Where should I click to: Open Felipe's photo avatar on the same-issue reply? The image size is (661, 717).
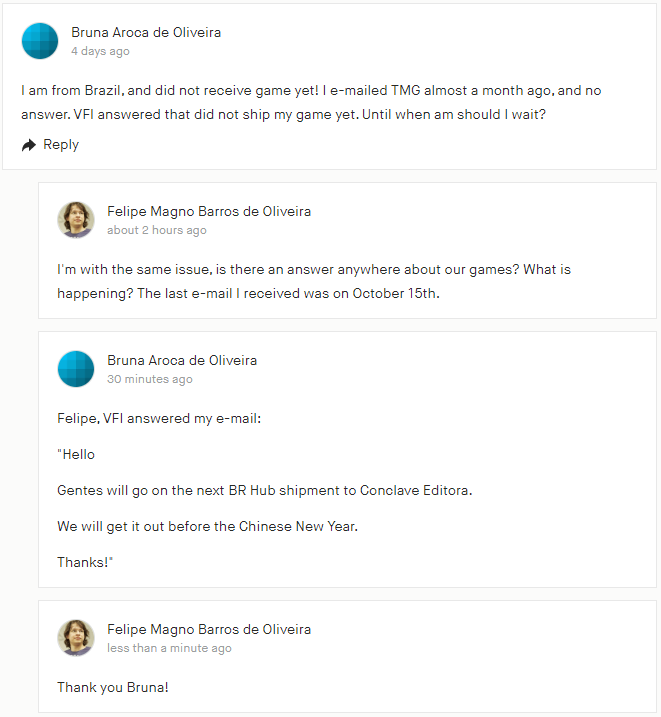[76, 220]
